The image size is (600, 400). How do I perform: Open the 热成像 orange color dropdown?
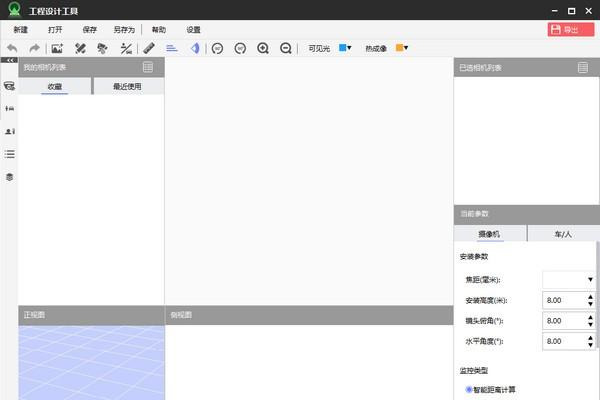coord(401,48)
